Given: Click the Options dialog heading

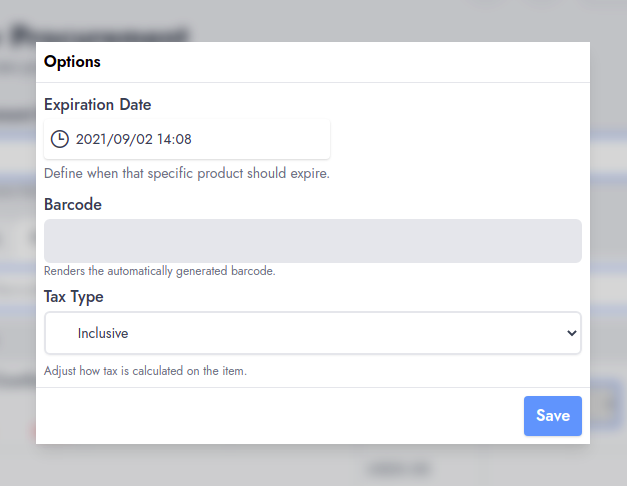Looking at the screenshot, I should click(x=72, y=62).
